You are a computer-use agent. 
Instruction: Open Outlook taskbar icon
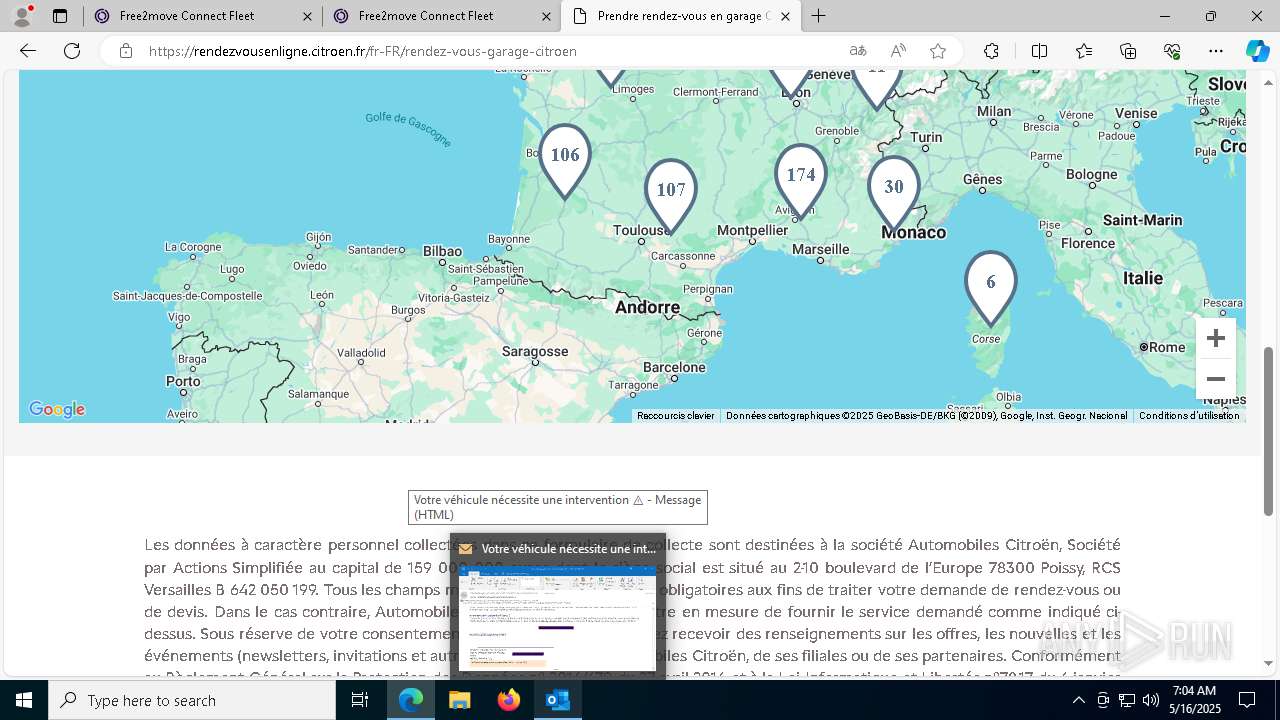click(x=558, y=700)
